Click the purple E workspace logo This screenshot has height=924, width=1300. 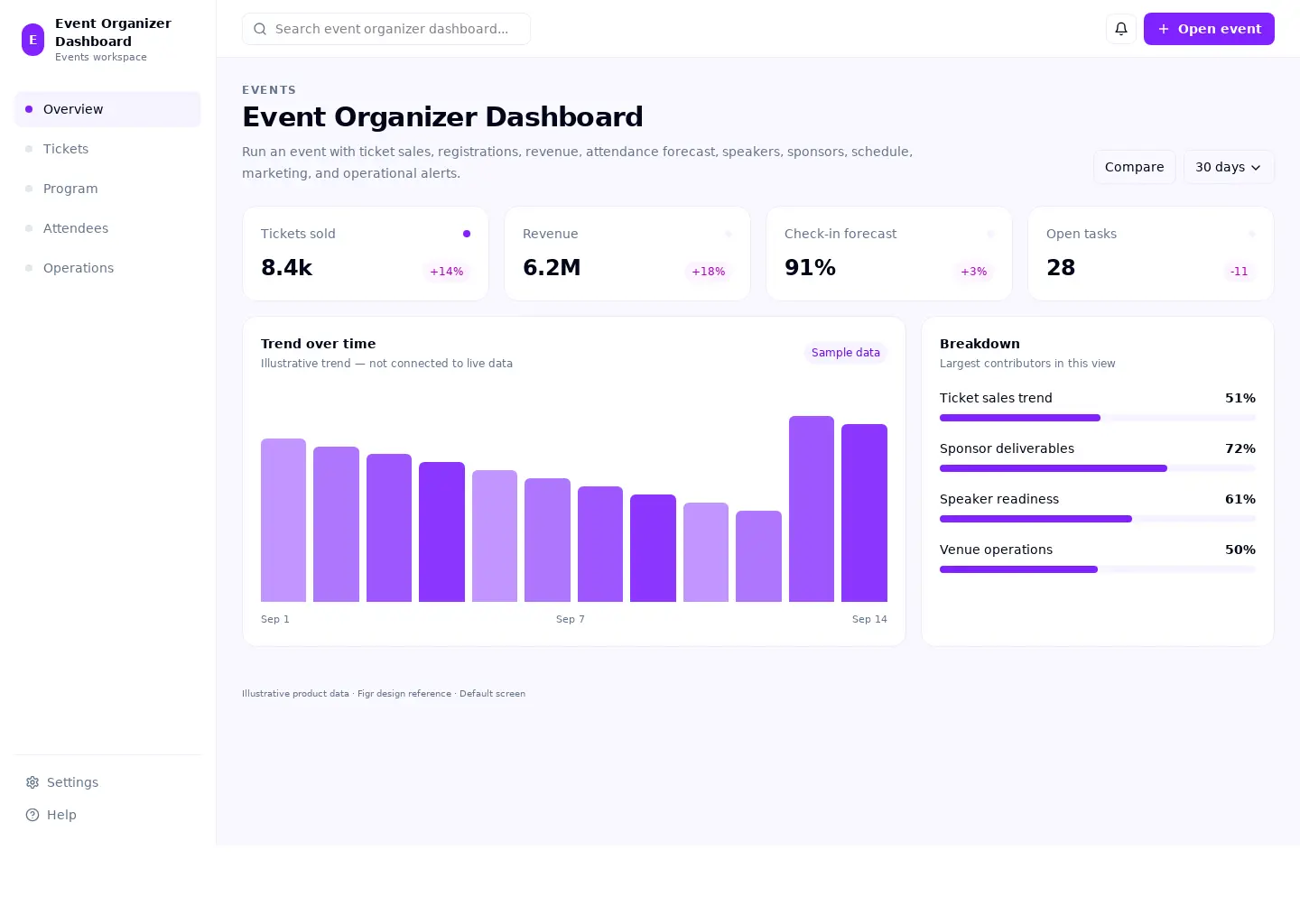(32, 40)
